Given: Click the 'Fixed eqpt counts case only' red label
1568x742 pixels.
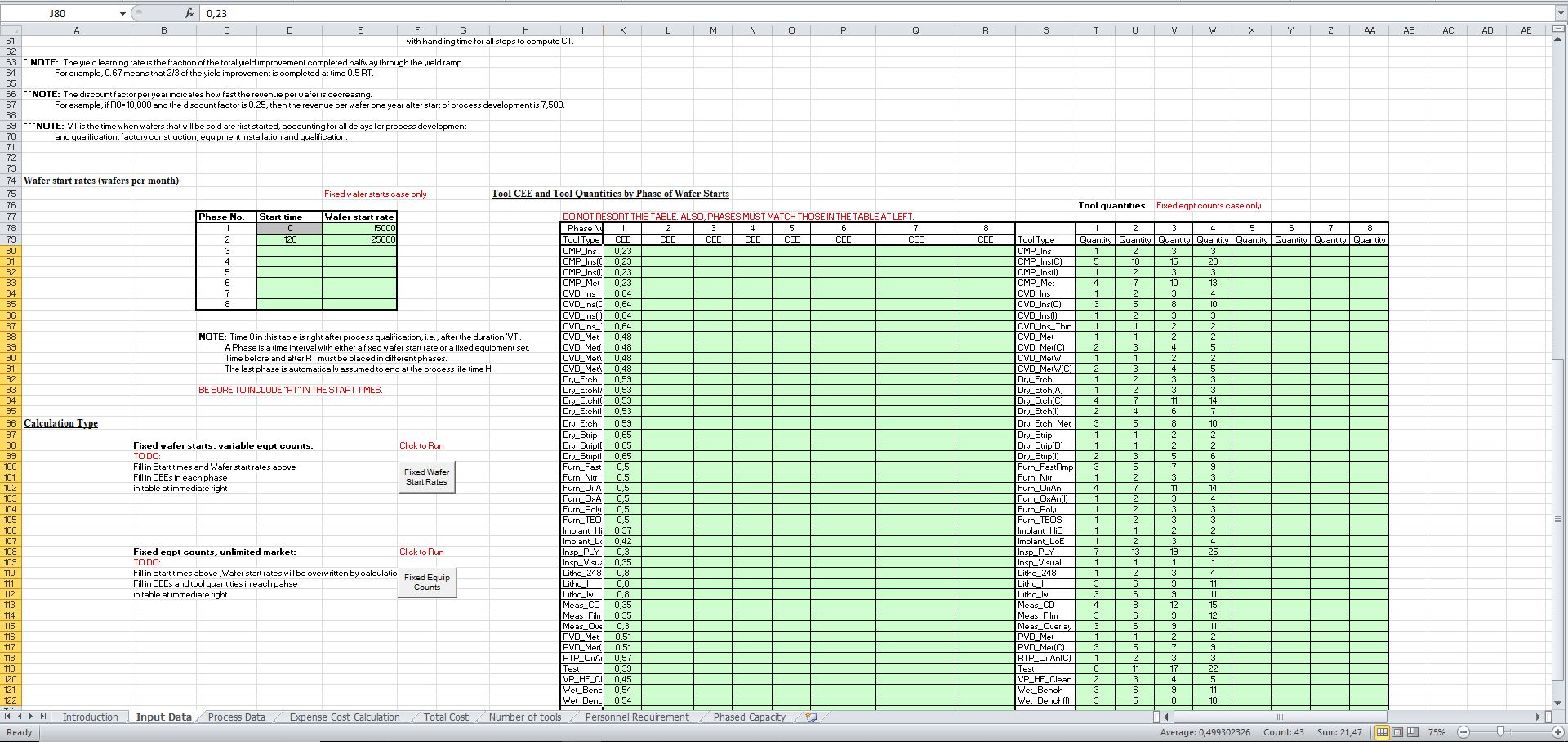Looking at the screenshot, I should coord(1209,206).
